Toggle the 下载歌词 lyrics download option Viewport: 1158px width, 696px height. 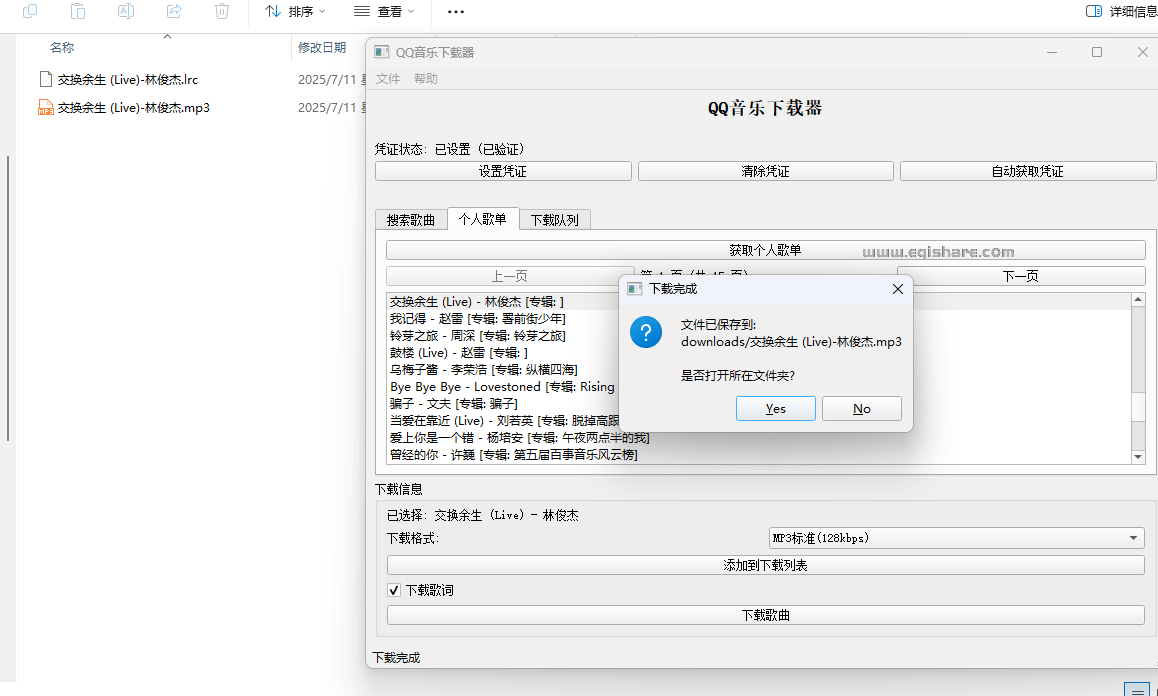tap(394, 590)
